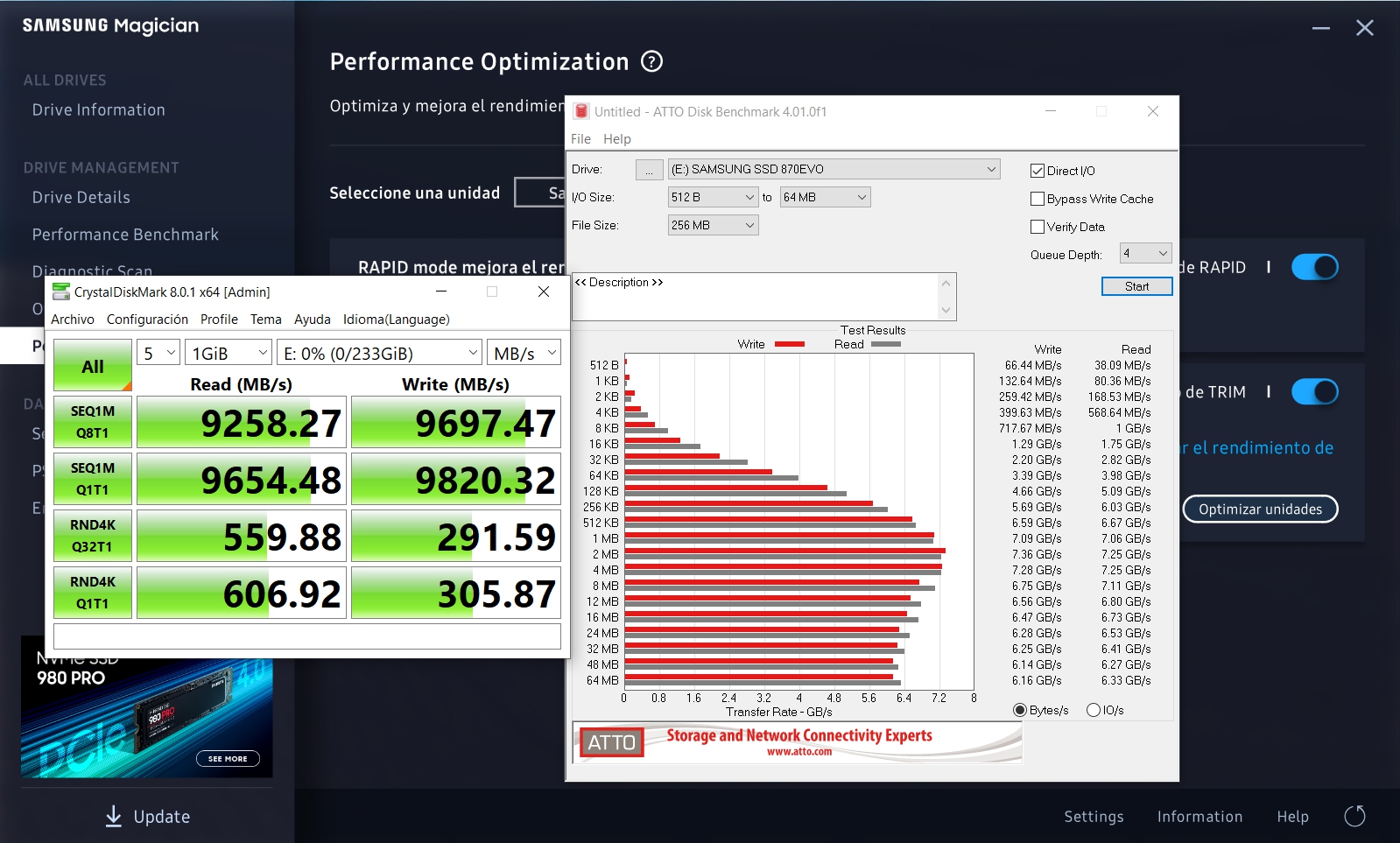This screenshot has height=843, width=1400.
Task: Click the 9258.27 read result cell
Action: pos(242,422)
